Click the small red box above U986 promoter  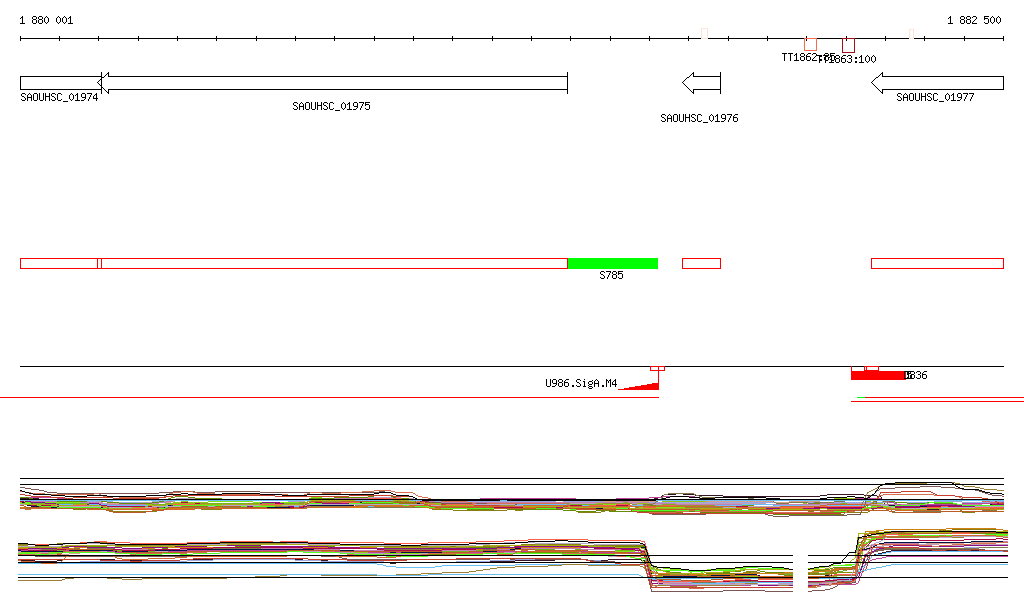(657, 369)
